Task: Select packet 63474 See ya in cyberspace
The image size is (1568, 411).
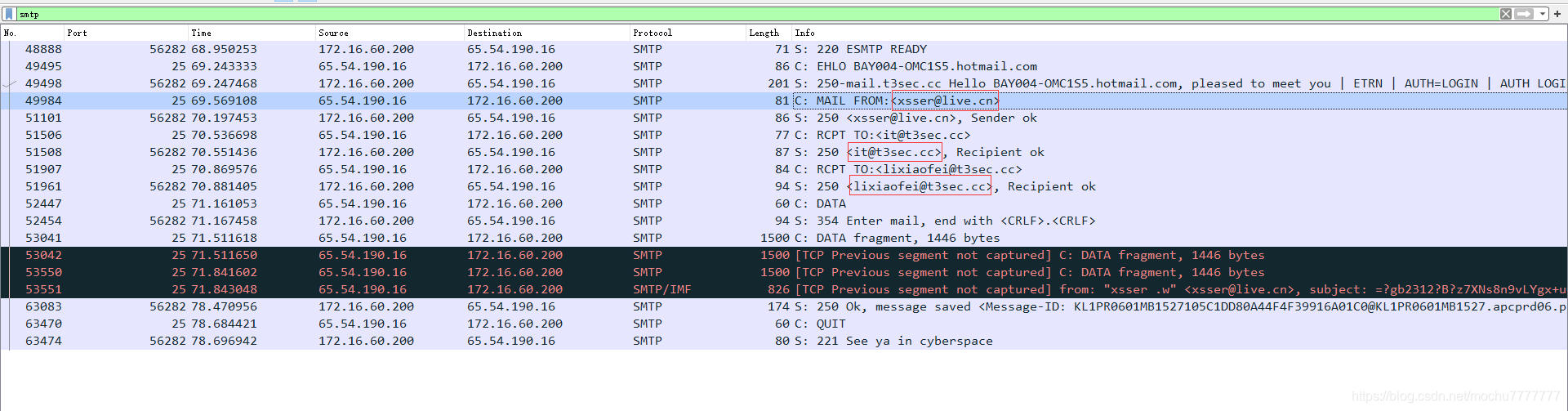Action: 784,341
